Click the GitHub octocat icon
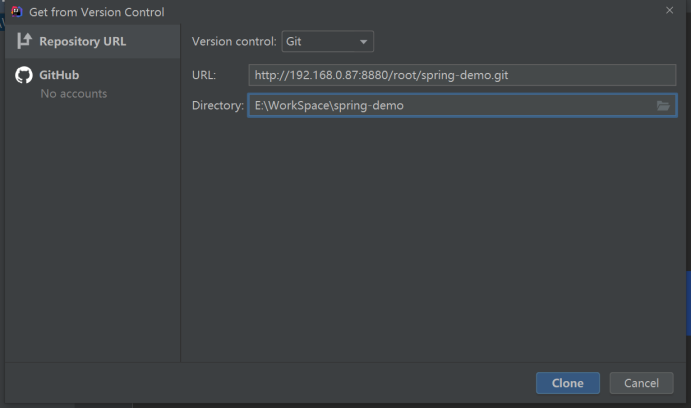The width and height of the screenshot is (692, 408). (24, 75)
